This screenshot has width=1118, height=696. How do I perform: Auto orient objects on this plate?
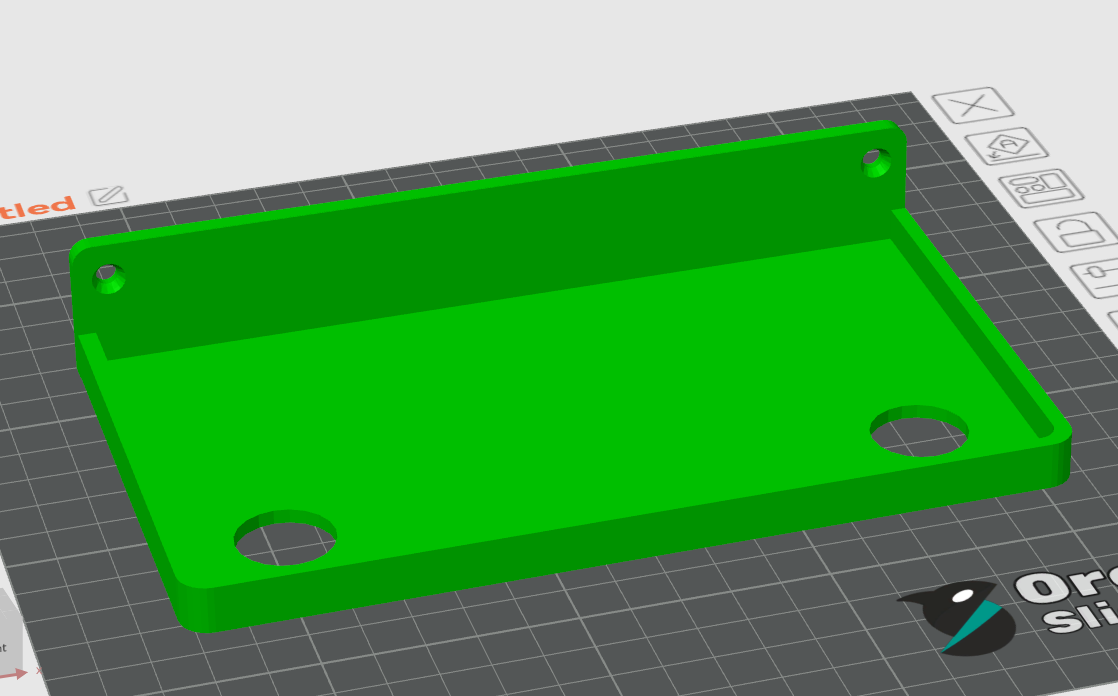(x=1006, y=146)
